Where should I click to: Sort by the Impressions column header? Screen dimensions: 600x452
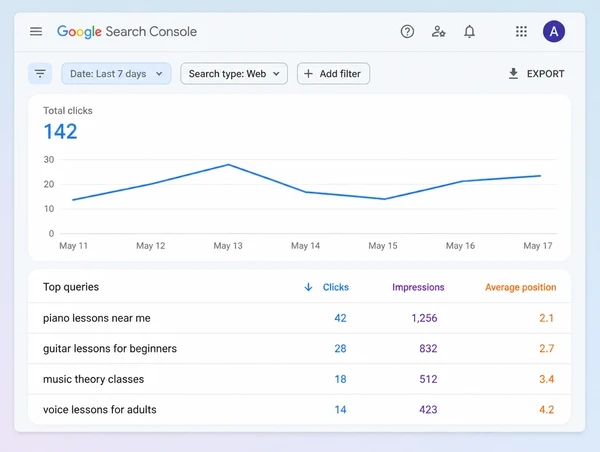click(418, 287)
